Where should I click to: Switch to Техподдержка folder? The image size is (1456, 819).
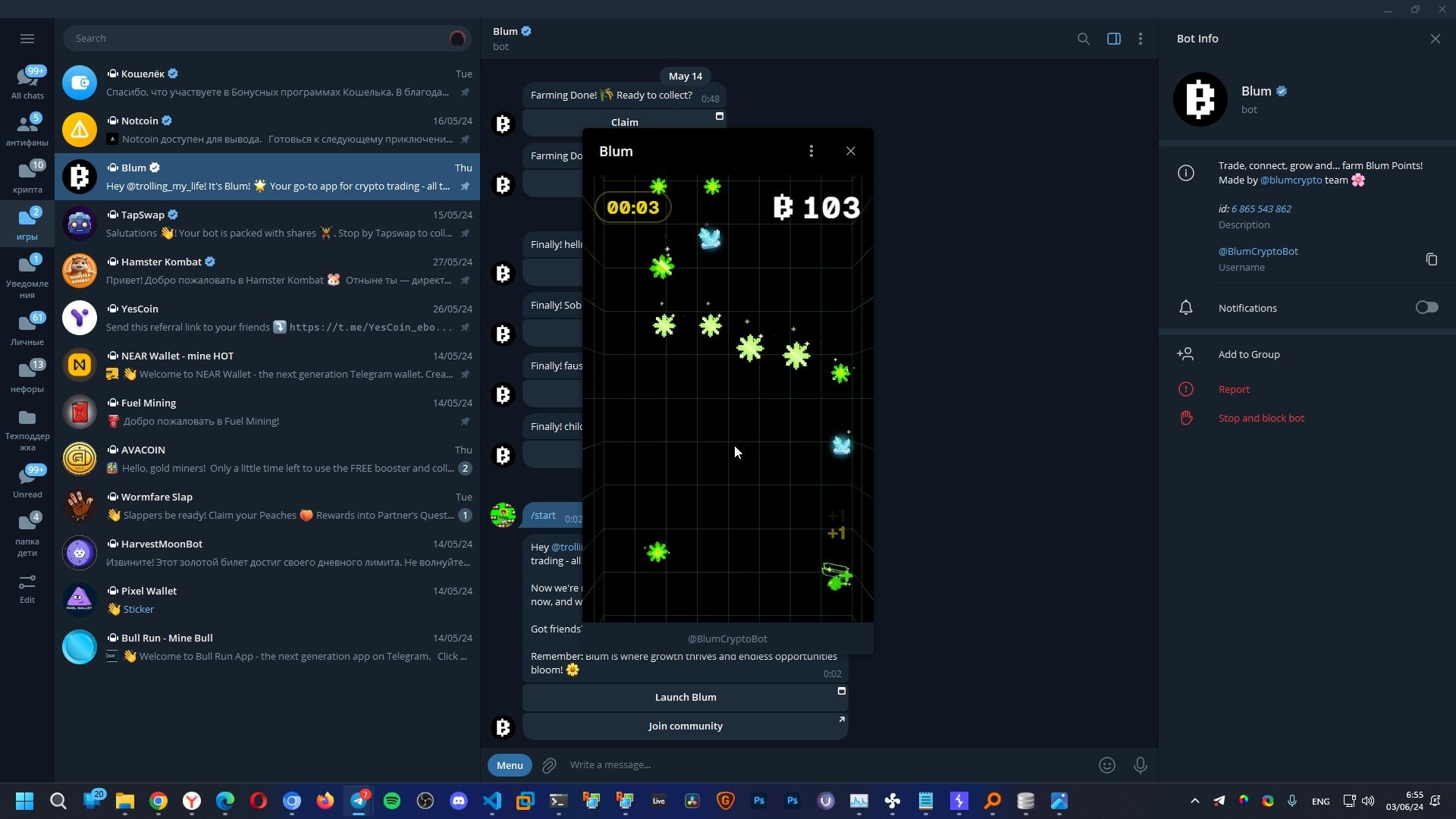pyautogui.click(x=27, y=429)
